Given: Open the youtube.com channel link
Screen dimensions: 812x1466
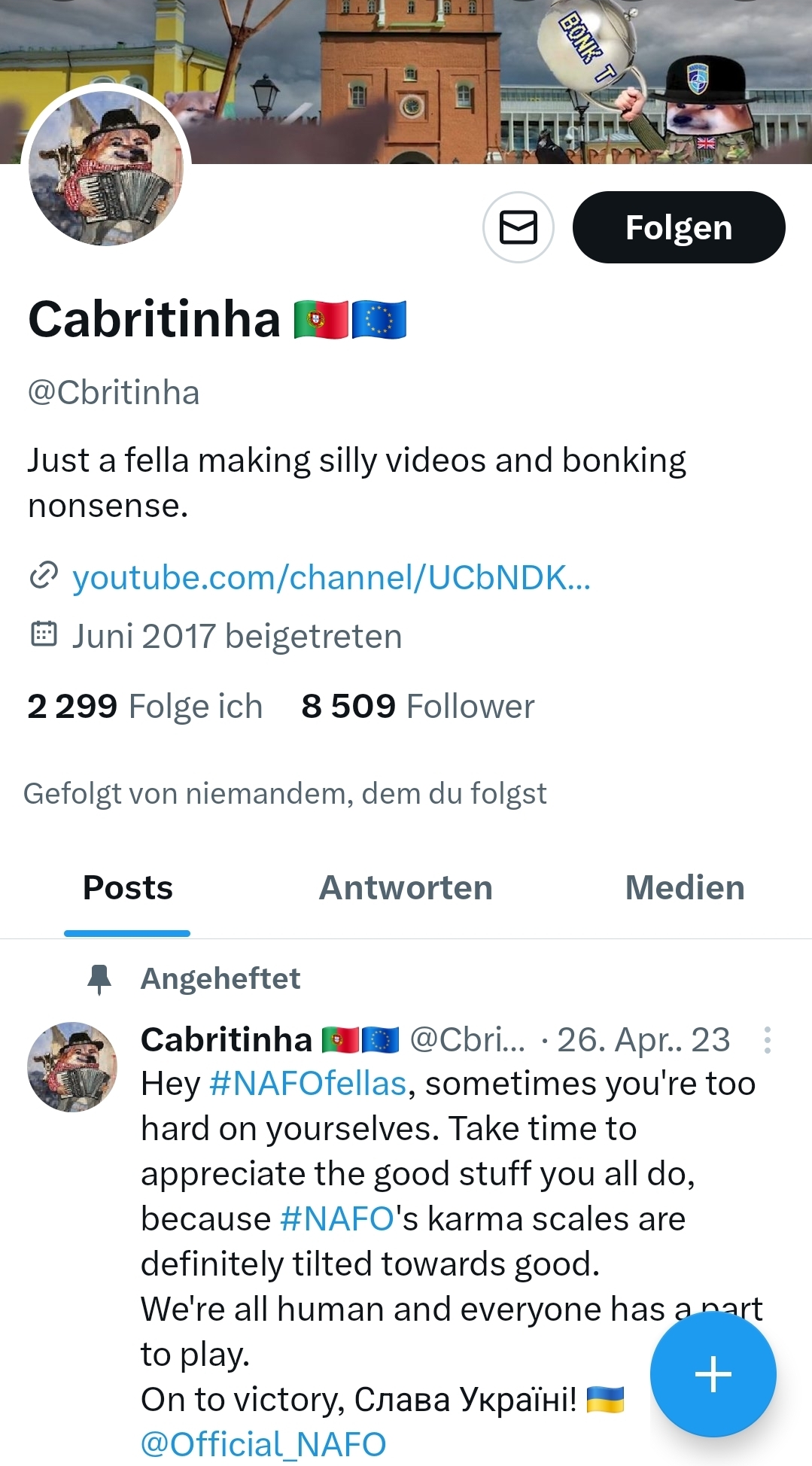Looking at the screenshot, I should coord(331,578).
